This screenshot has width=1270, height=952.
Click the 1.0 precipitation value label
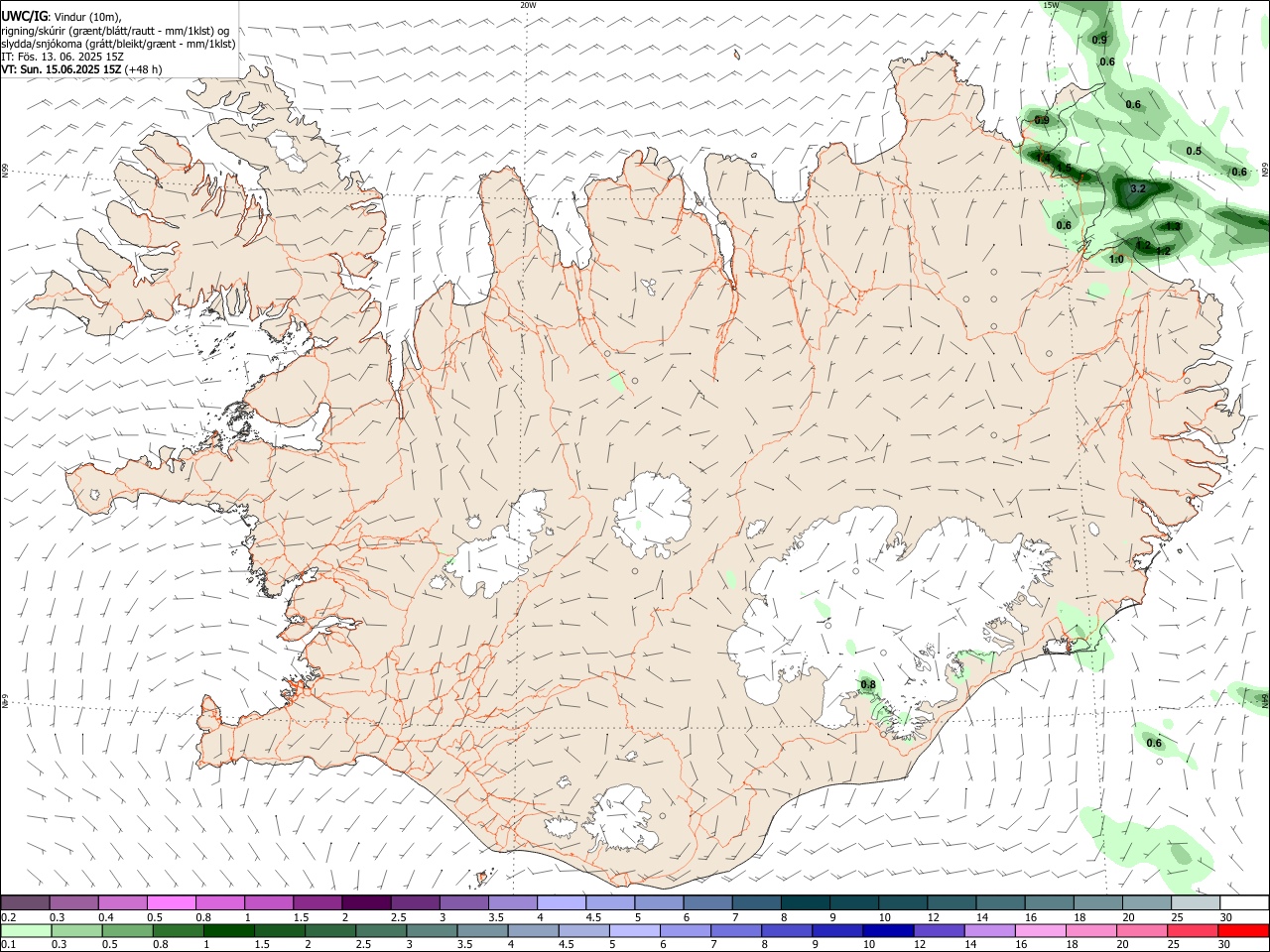1116,259
